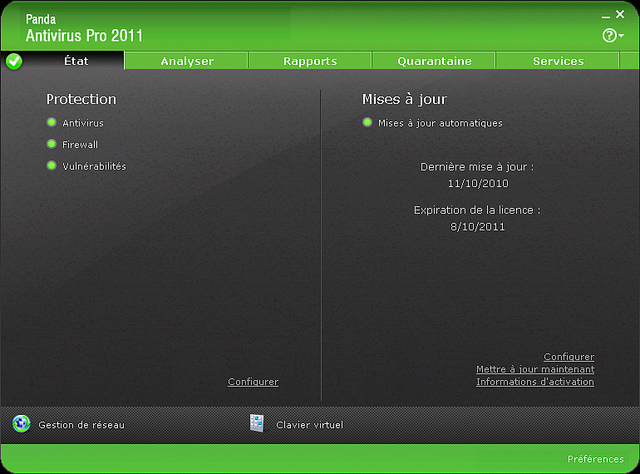
Task: Open Préférences in the bottom bar
Action: point(595,459)
